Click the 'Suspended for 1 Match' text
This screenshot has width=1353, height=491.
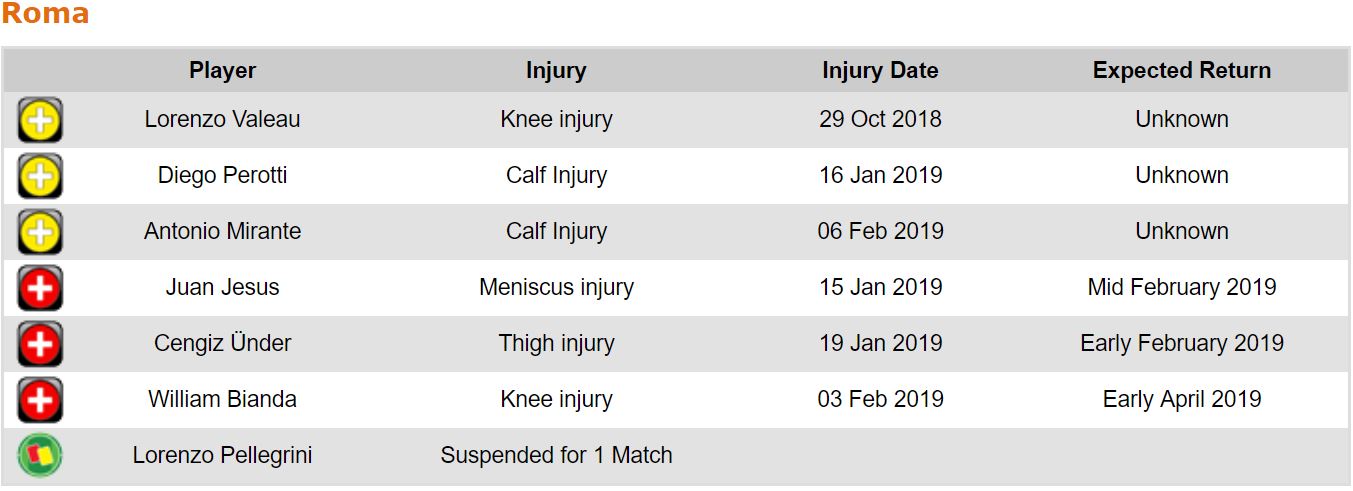[x=556, y=455]
